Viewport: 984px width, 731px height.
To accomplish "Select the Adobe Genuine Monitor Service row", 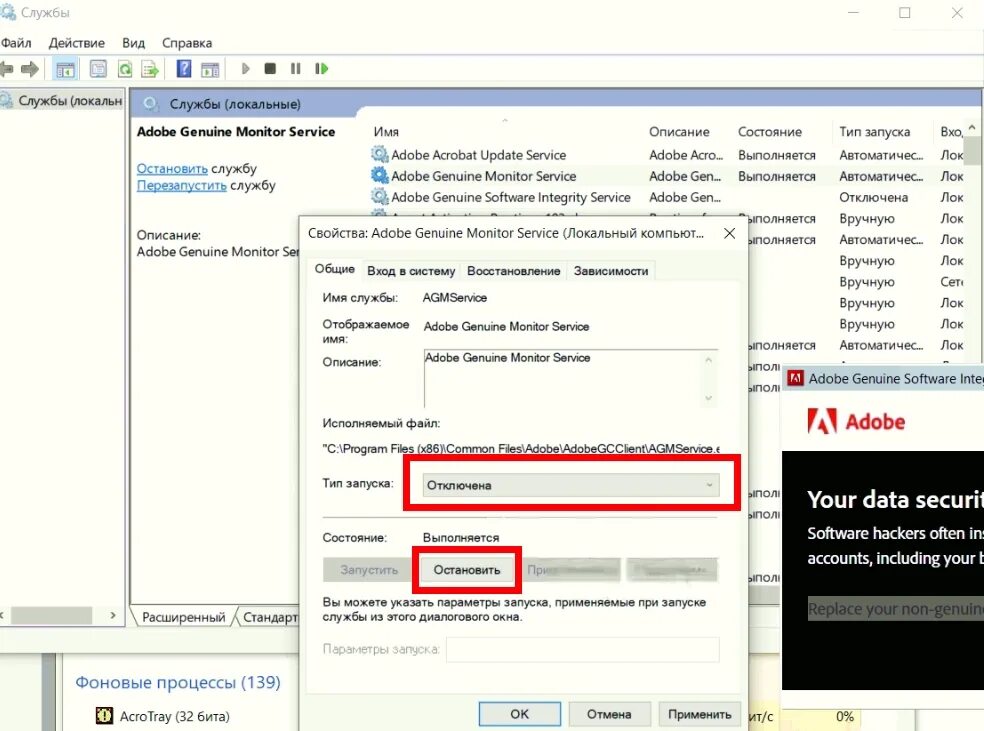I will pyautogui.click(x=668, y=176).
